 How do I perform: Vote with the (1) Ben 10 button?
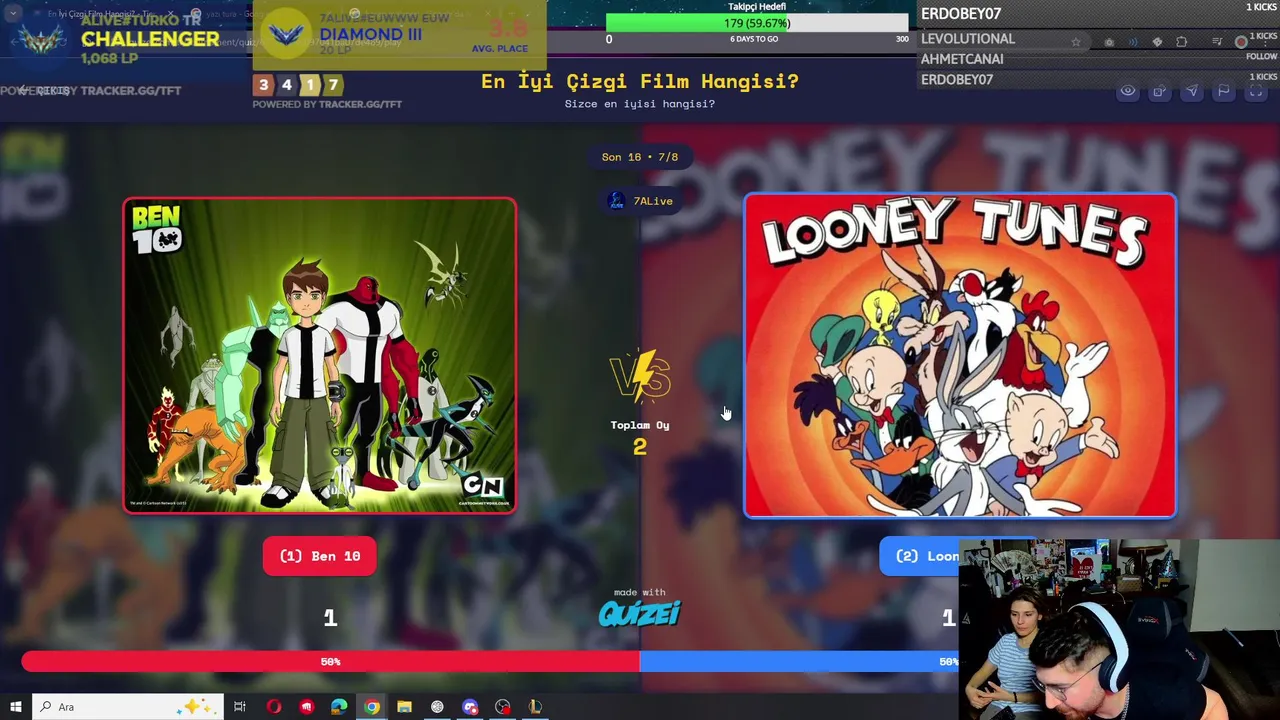click(320, 556)
